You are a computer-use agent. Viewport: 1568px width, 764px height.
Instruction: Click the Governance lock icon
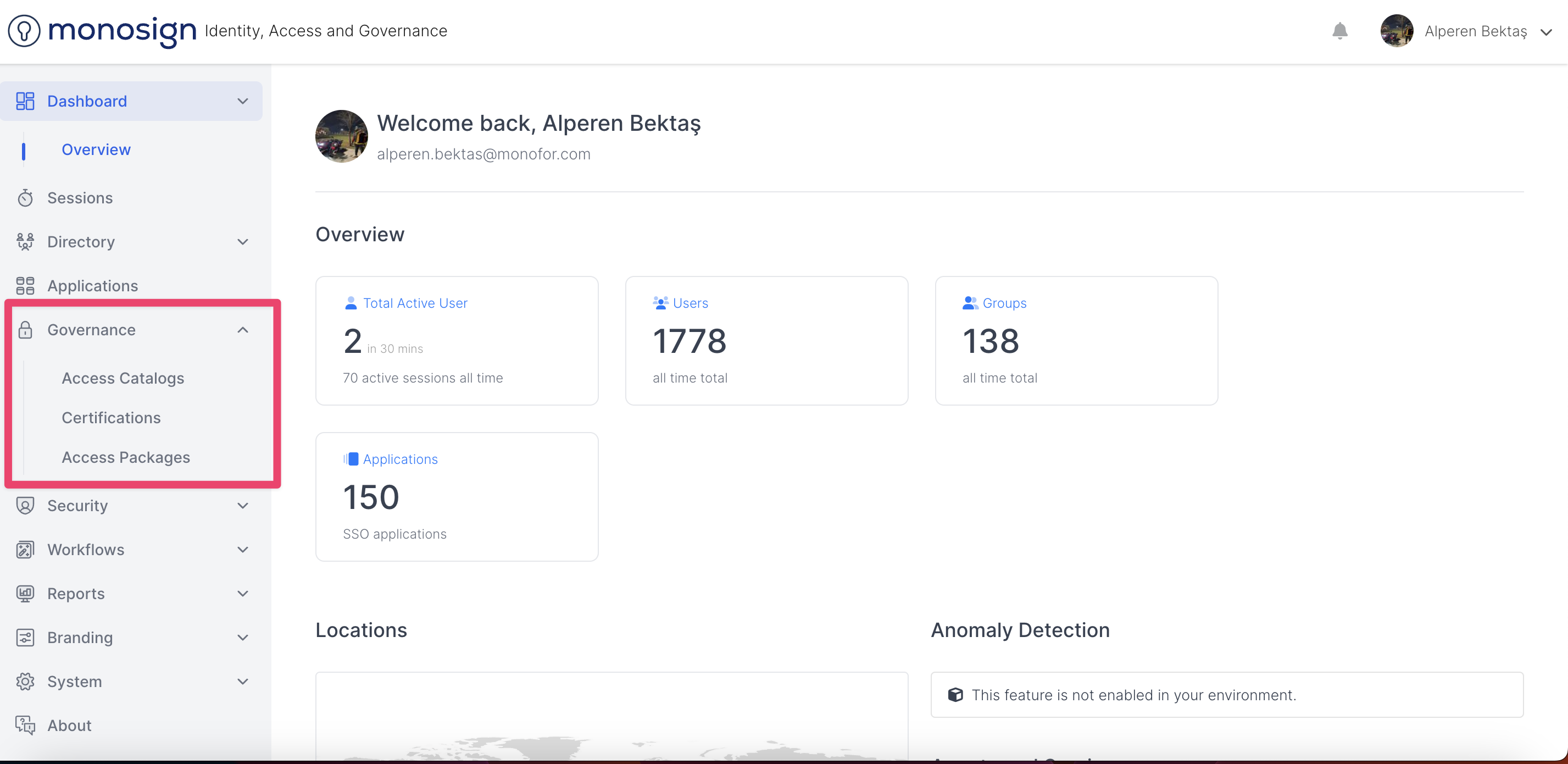25,330
